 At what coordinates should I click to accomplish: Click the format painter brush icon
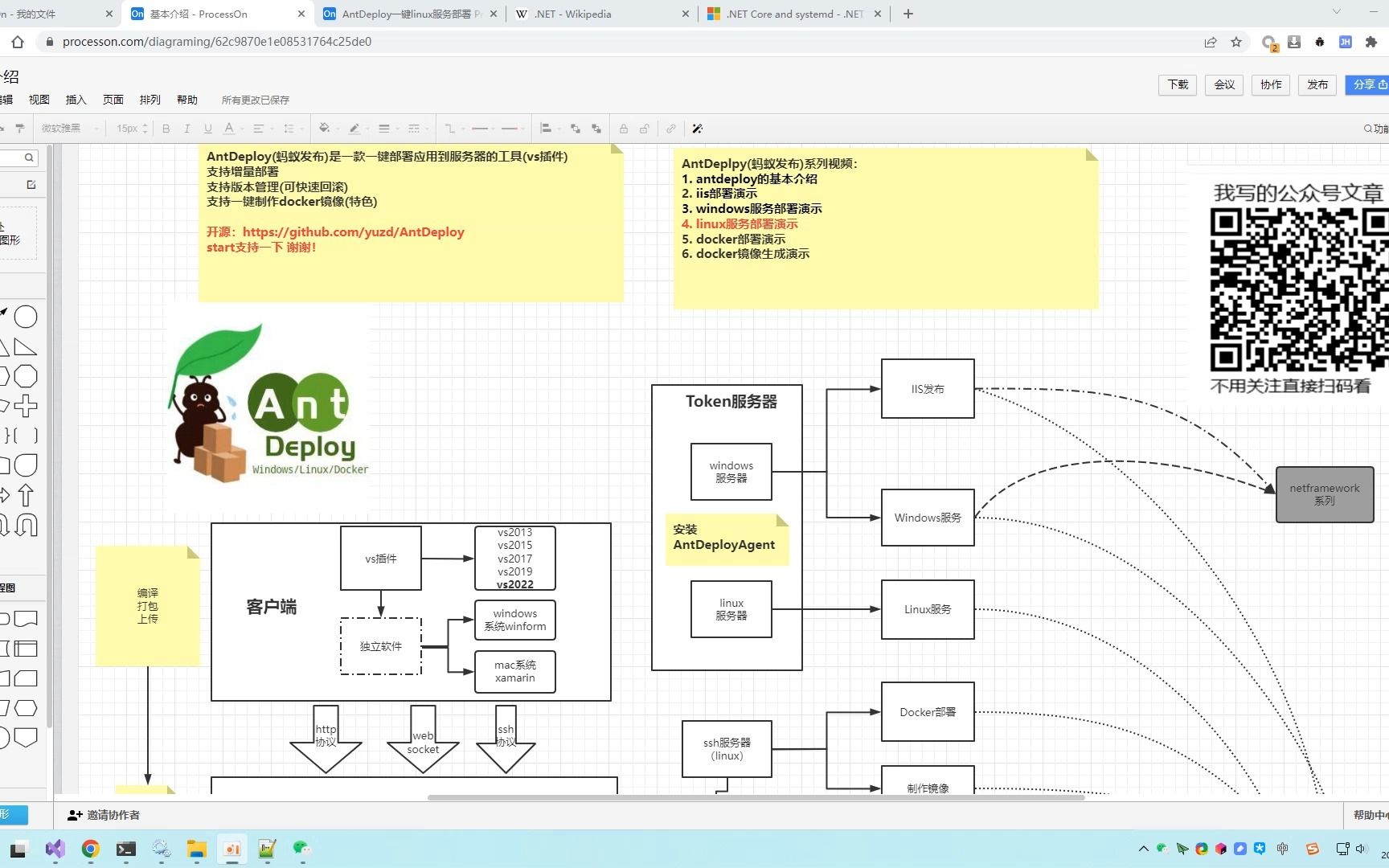coord(20,129)
